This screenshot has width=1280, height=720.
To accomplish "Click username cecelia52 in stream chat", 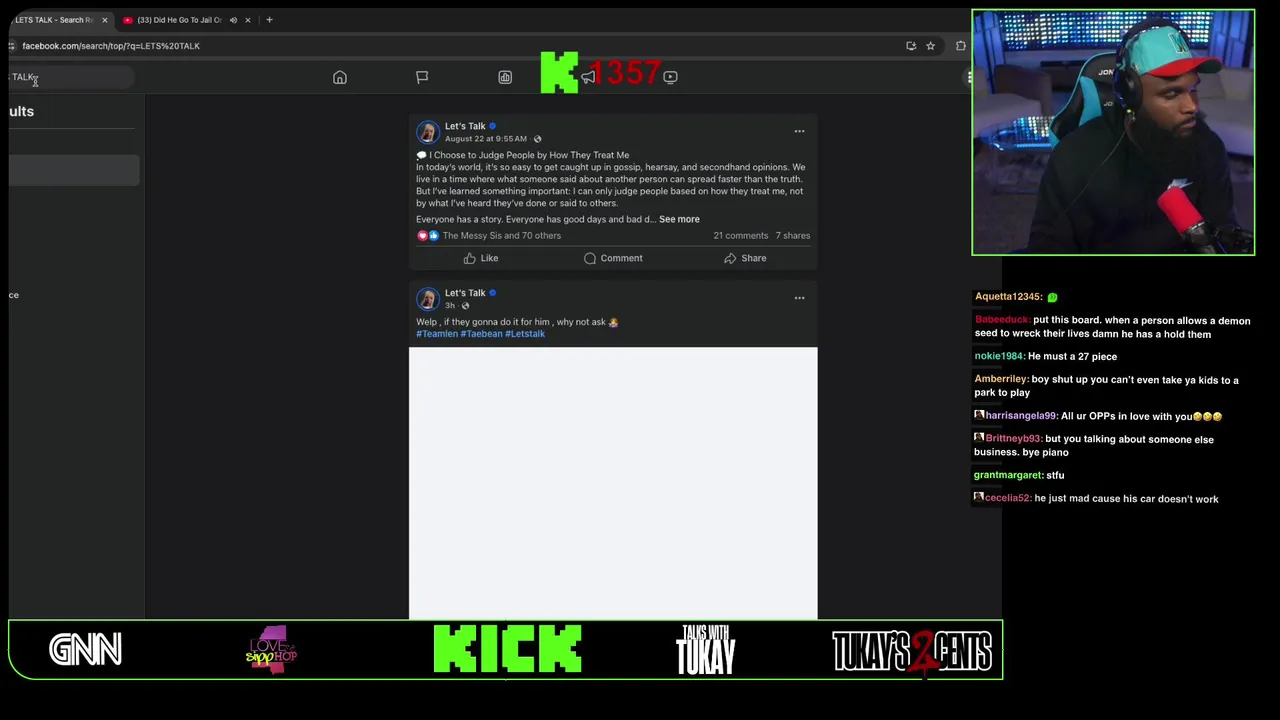I will coord(1008,498).
